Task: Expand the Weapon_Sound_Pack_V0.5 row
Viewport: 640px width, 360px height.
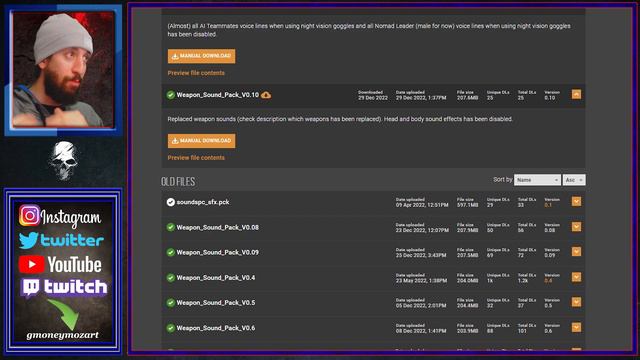Action: click(576, 302)
